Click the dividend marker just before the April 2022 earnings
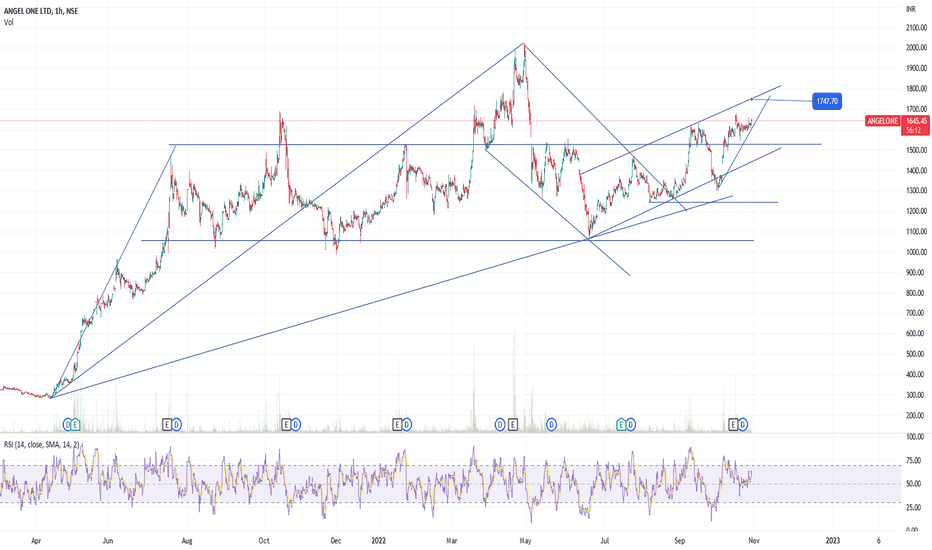Screen dimensions: 932x550 tap(500, 425)
